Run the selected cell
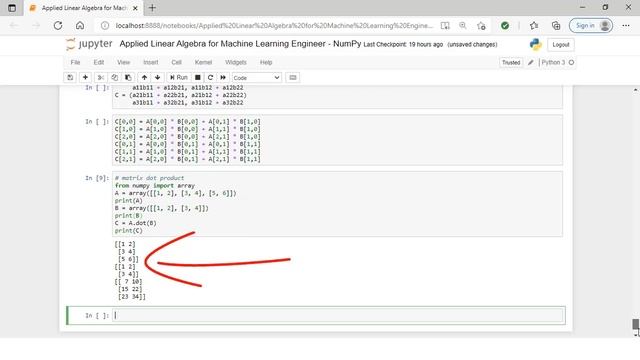This screenshot has height=360, width=640. coord(179,78)
